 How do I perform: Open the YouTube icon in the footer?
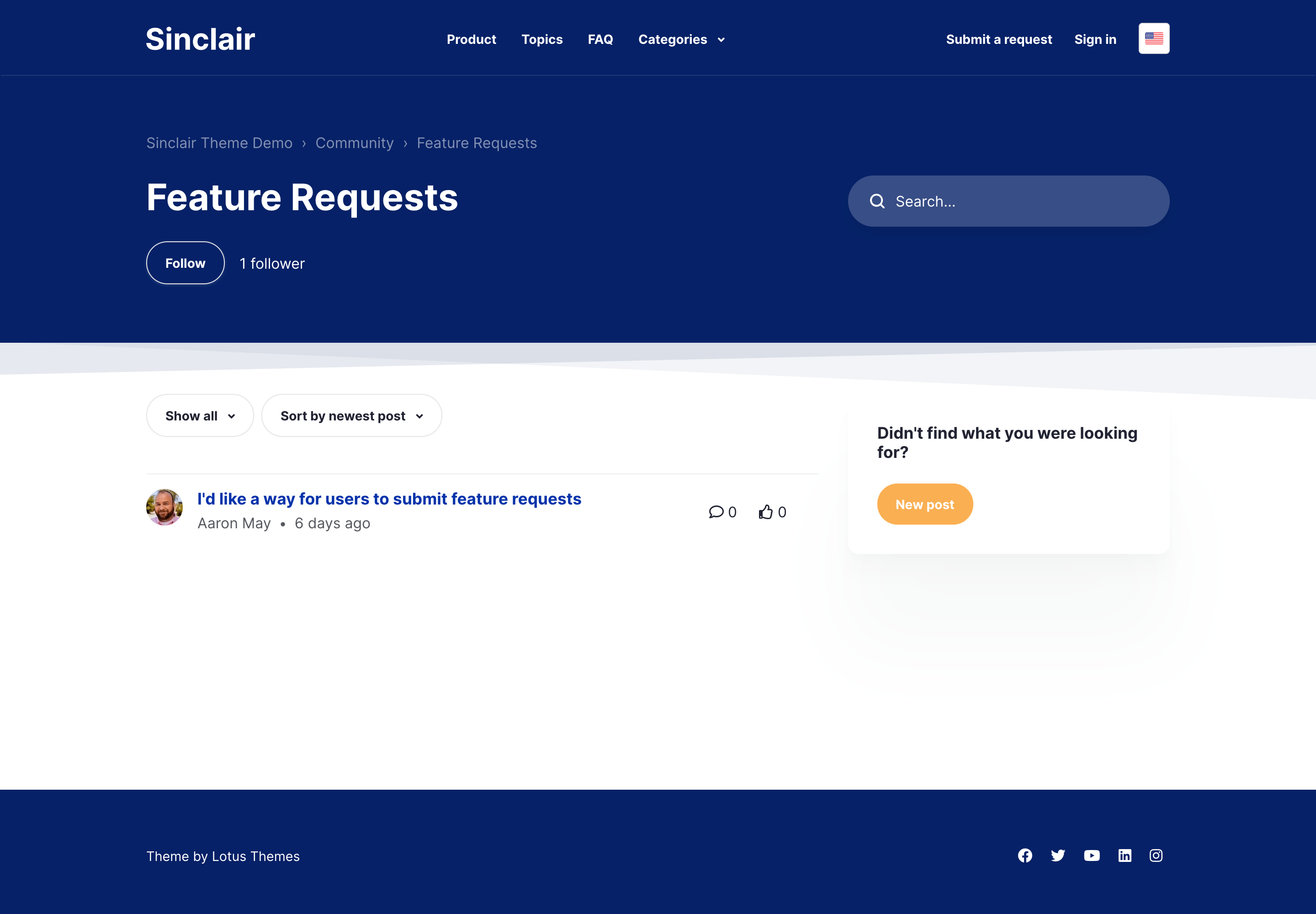1092,855
